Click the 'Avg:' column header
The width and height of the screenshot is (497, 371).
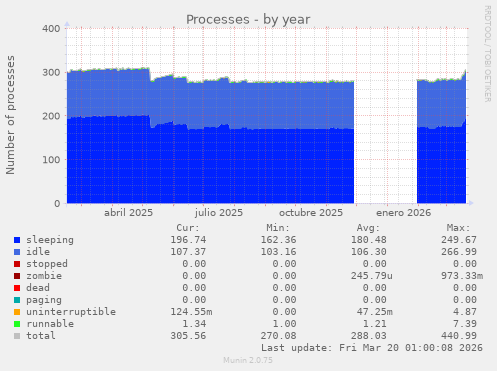click(x=368, y=228)
